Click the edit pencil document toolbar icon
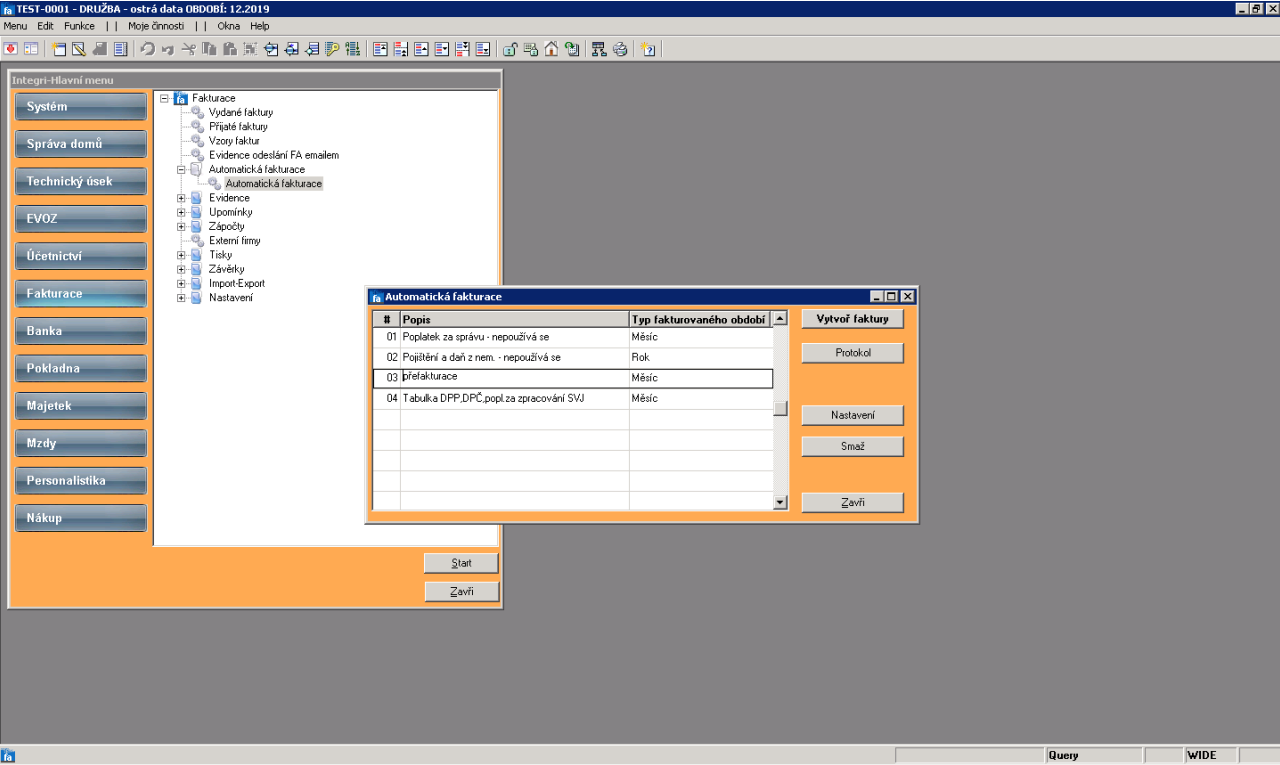The width and height of the screenshot is (1280, 765). click(x=79, y=48)
